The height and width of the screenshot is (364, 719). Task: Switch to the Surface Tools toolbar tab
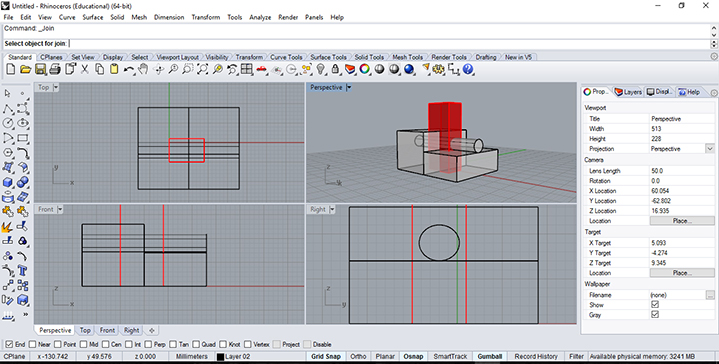(x=328, y=57)
